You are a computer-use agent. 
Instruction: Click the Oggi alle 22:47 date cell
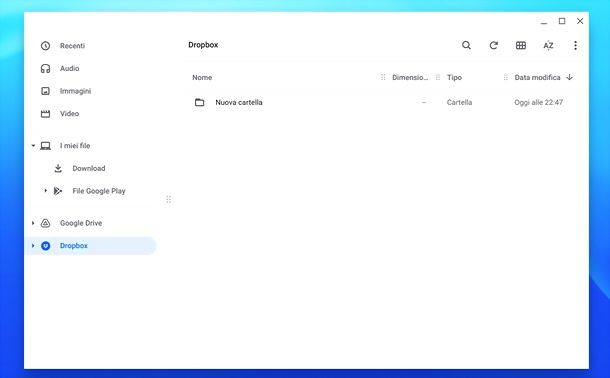click(x=538, y=102)
